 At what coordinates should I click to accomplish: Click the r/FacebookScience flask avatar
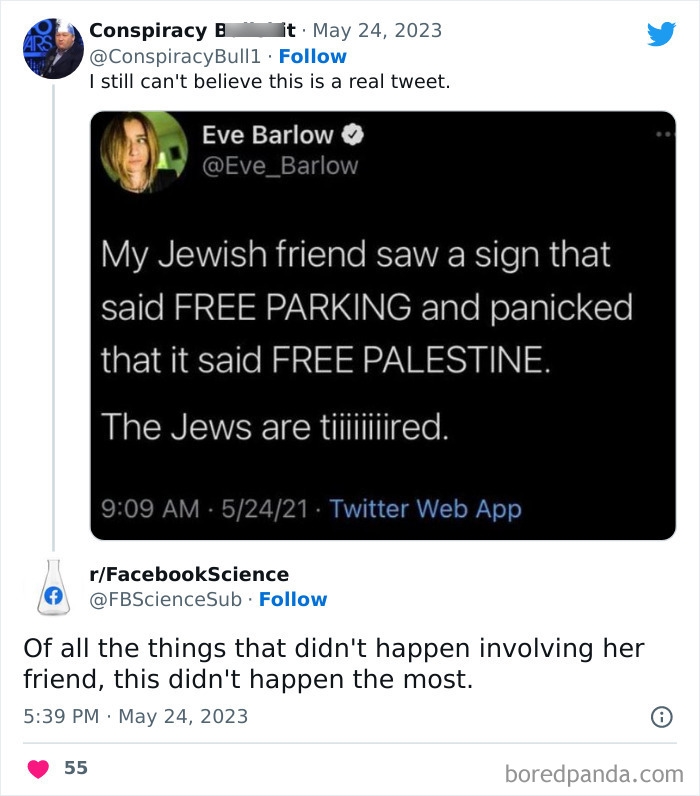[x=53, y=587]
